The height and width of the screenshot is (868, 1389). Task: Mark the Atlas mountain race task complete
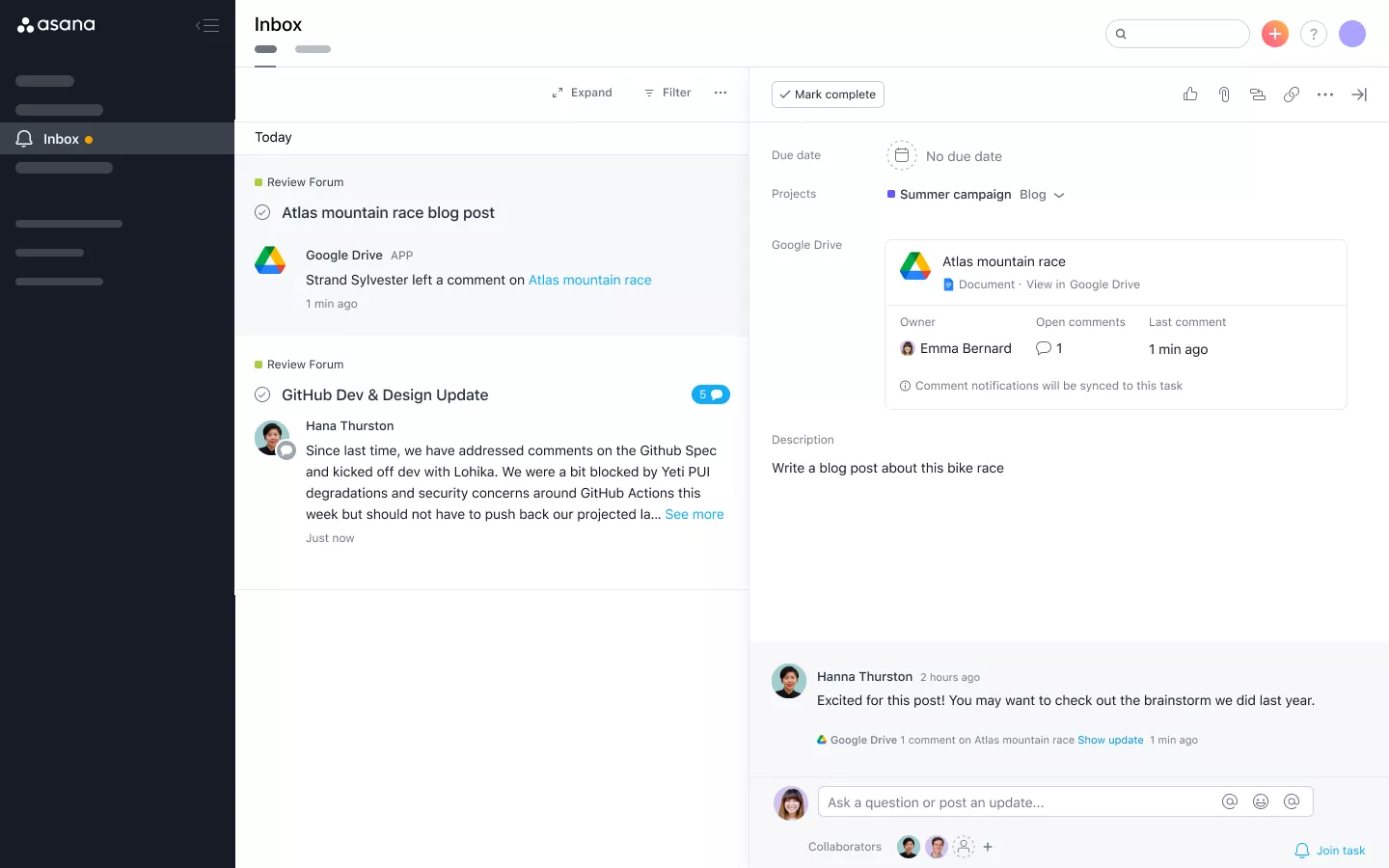pos(828,95)
